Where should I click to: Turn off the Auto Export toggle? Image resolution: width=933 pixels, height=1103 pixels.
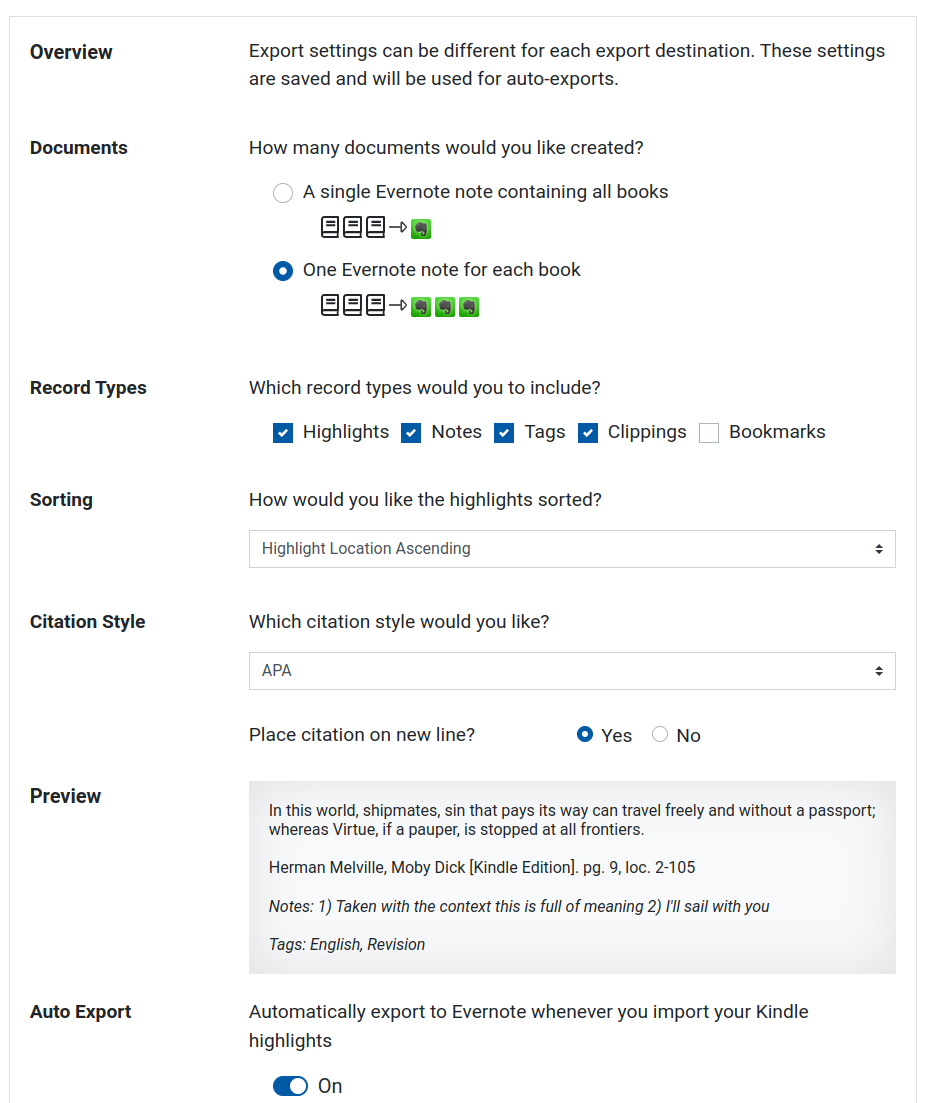(x=291, y=1086)
